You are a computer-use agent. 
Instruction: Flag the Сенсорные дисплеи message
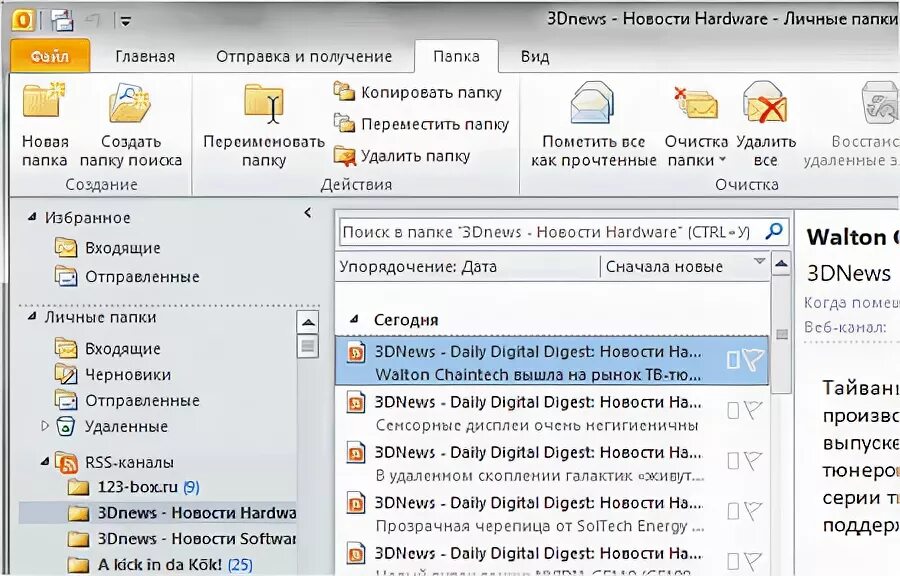(x=753, y=410)
